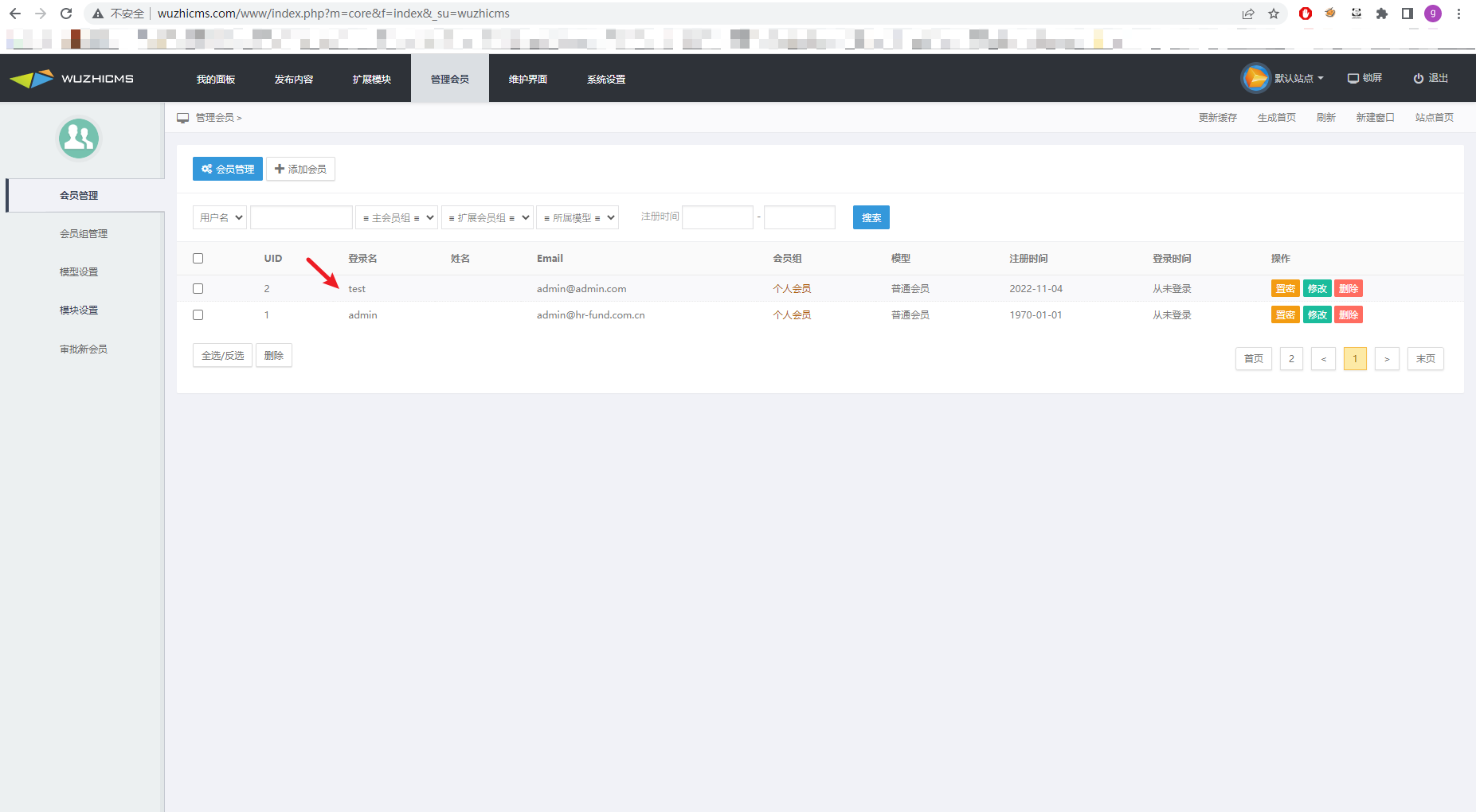Go to the 维护界面 top menu
The height and width of the screenshot is (812, 1476).
point(528,79)
